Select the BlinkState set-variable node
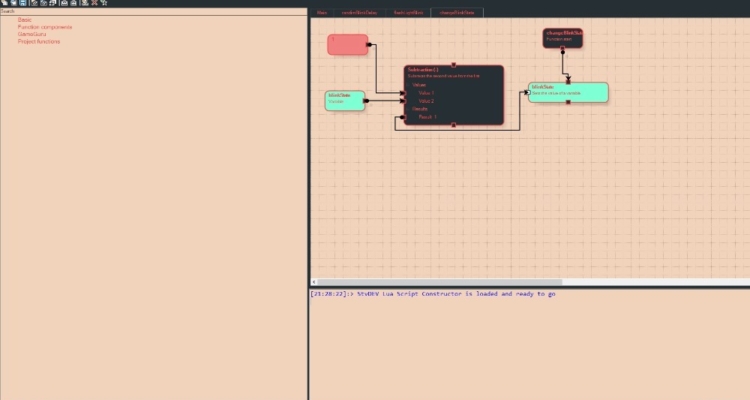Image resolution: width=750 pixels, height=400 pixels. pyautogui.click(x=568, y=92)
